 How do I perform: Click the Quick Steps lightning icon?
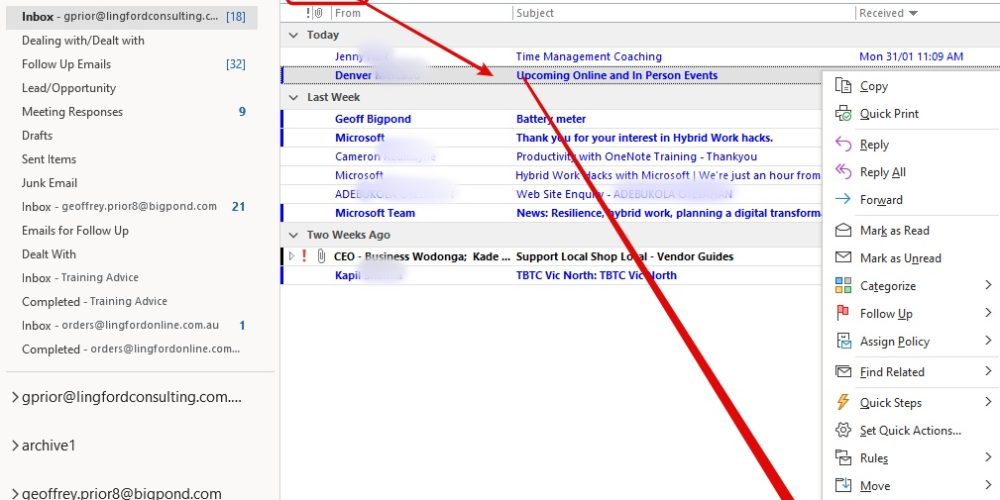point(843,402)
